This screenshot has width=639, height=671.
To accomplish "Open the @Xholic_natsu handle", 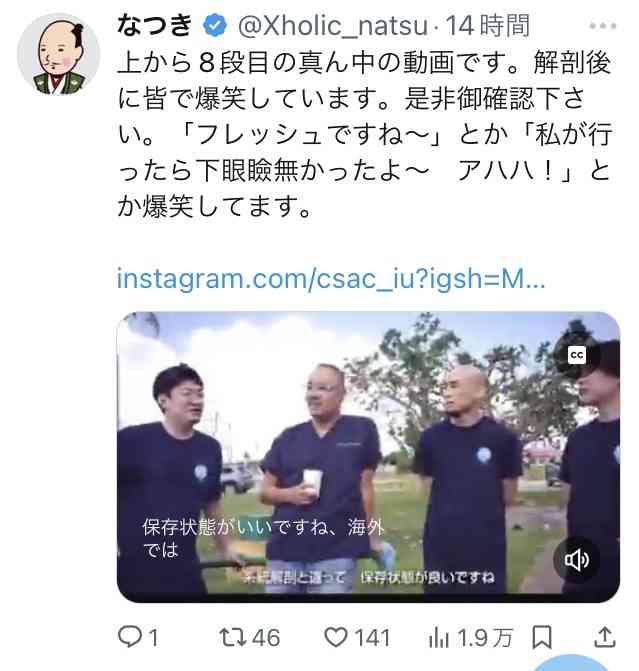I will [333, 26].
